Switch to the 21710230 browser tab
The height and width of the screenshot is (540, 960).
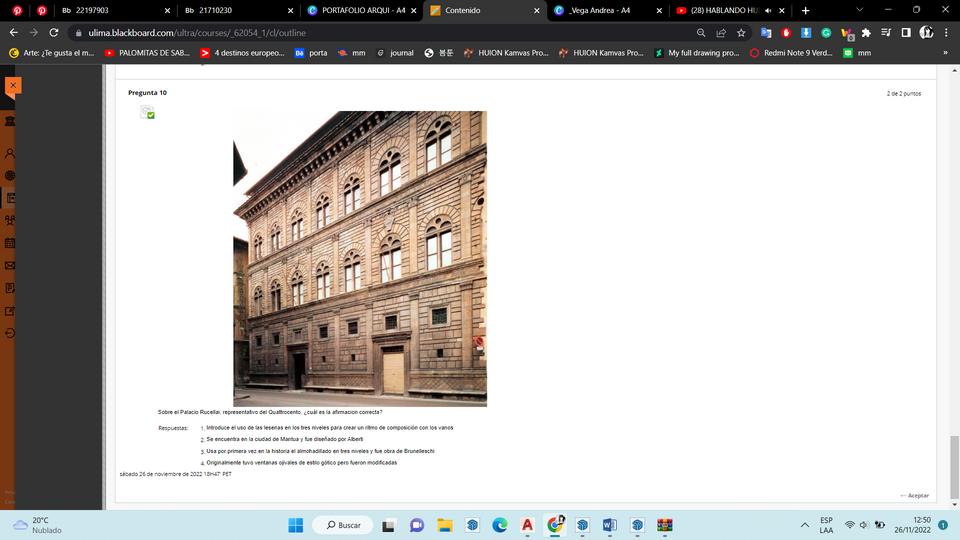pos(238,10)
